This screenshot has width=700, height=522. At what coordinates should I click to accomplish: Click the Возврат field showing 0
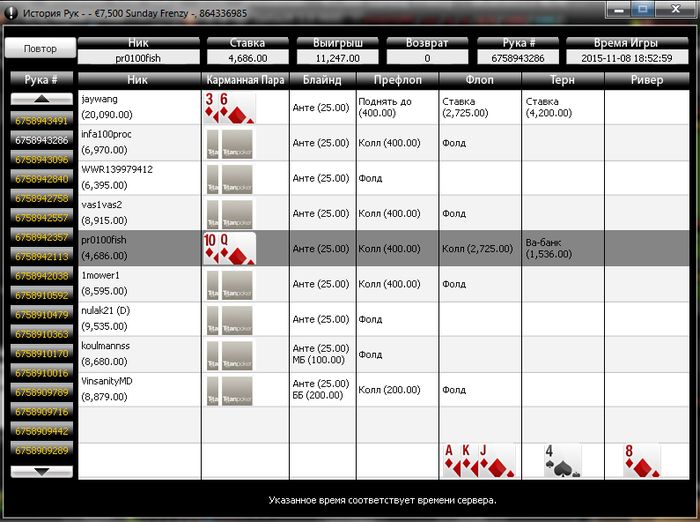427,58
